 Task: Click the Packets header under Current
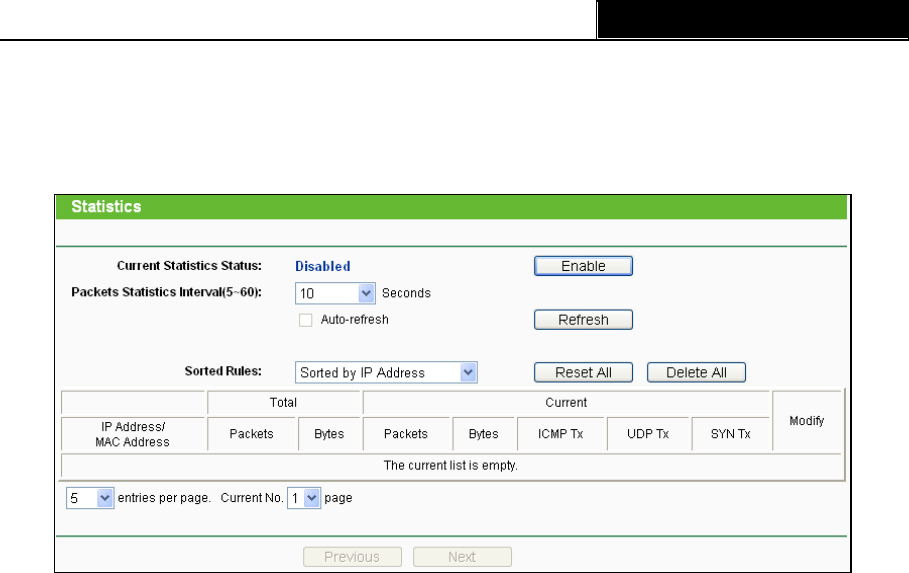(406, 434)
